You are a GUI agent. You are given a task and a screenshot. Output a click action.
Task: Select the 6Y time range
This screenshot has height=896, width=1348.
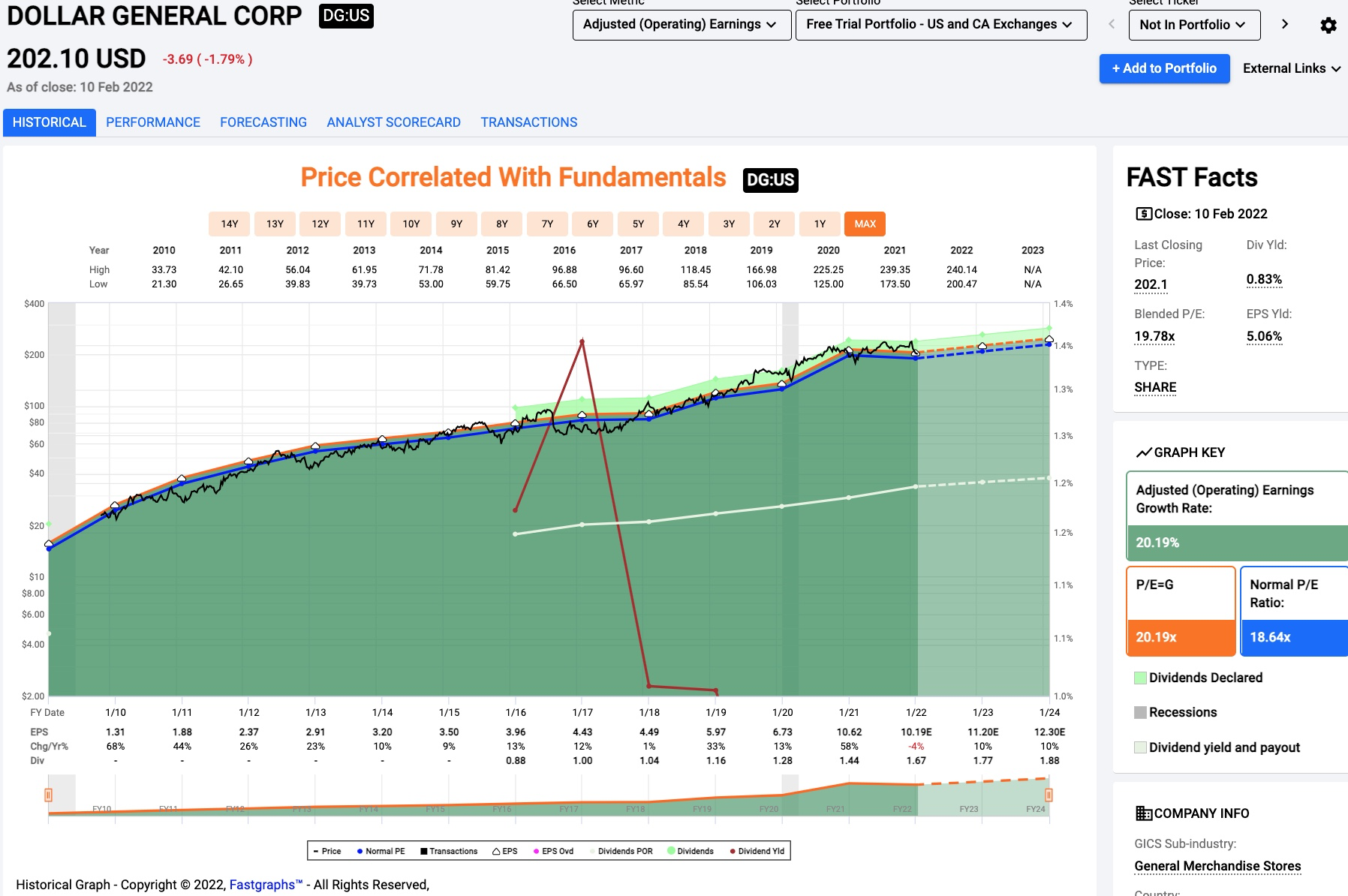[593, 224]
